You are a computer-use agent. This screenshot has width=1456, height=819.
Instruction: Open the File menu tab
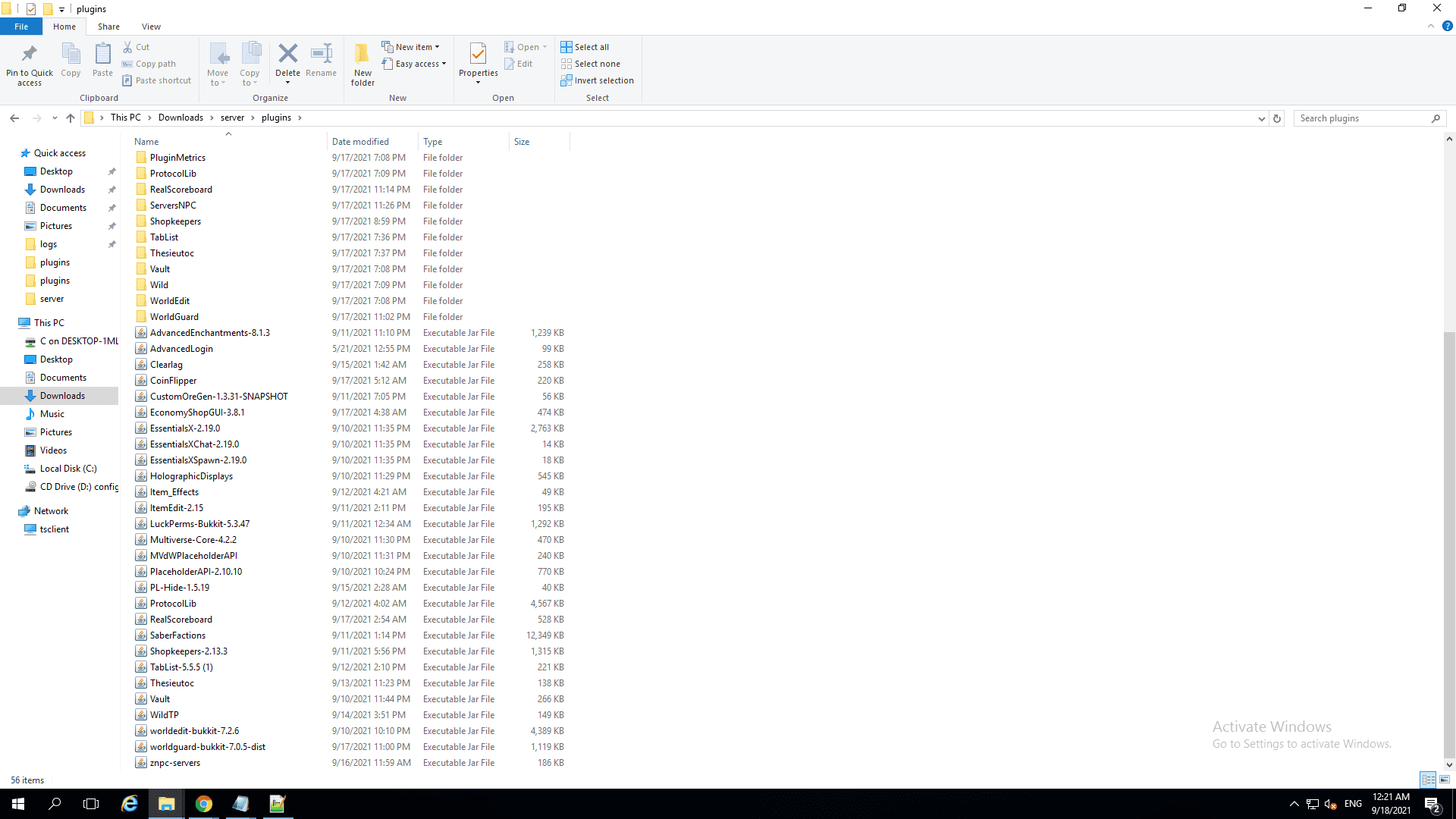21,27
